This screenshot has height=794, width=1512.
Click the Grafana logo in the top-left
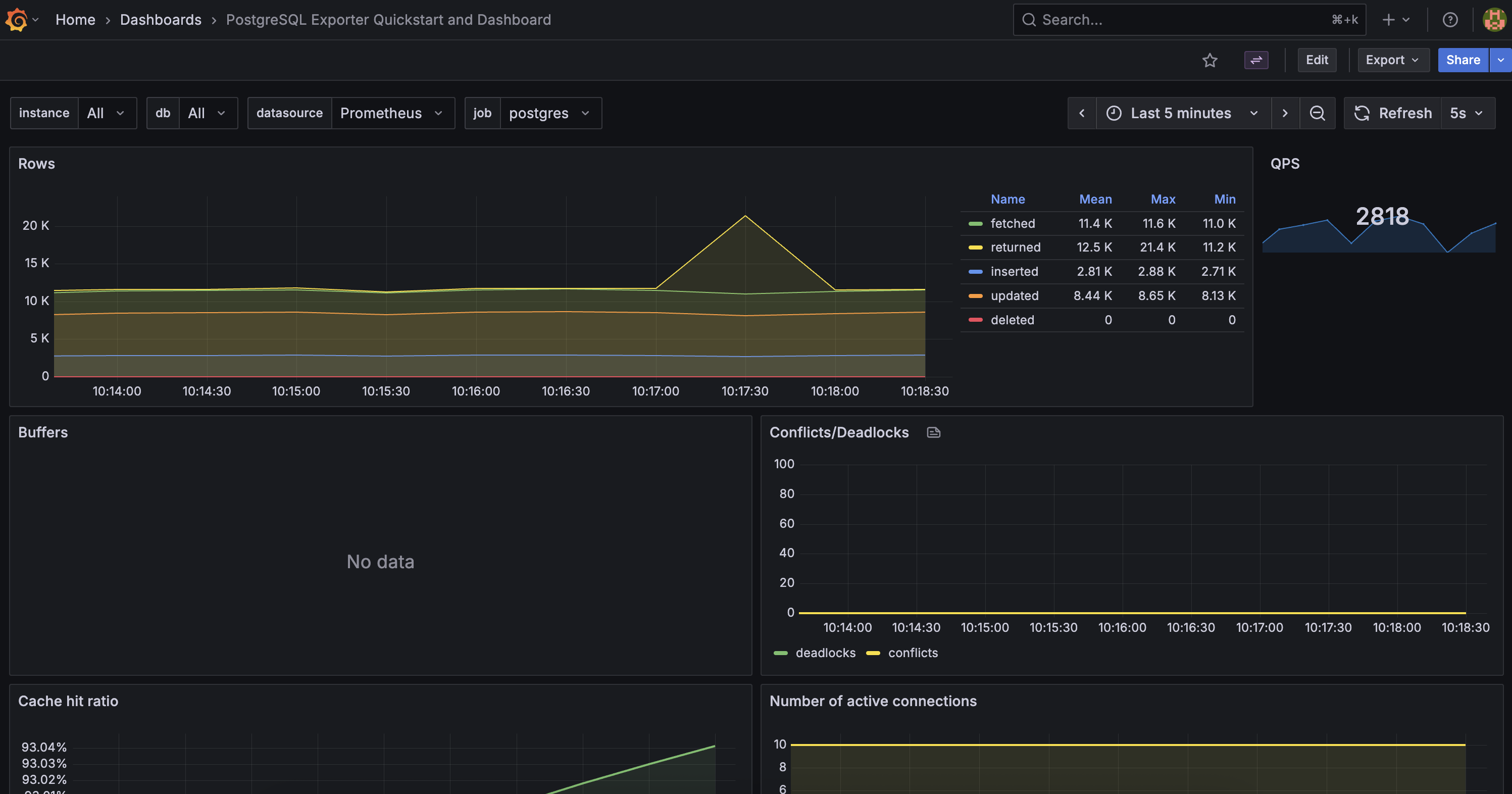(x=17, y=19)
